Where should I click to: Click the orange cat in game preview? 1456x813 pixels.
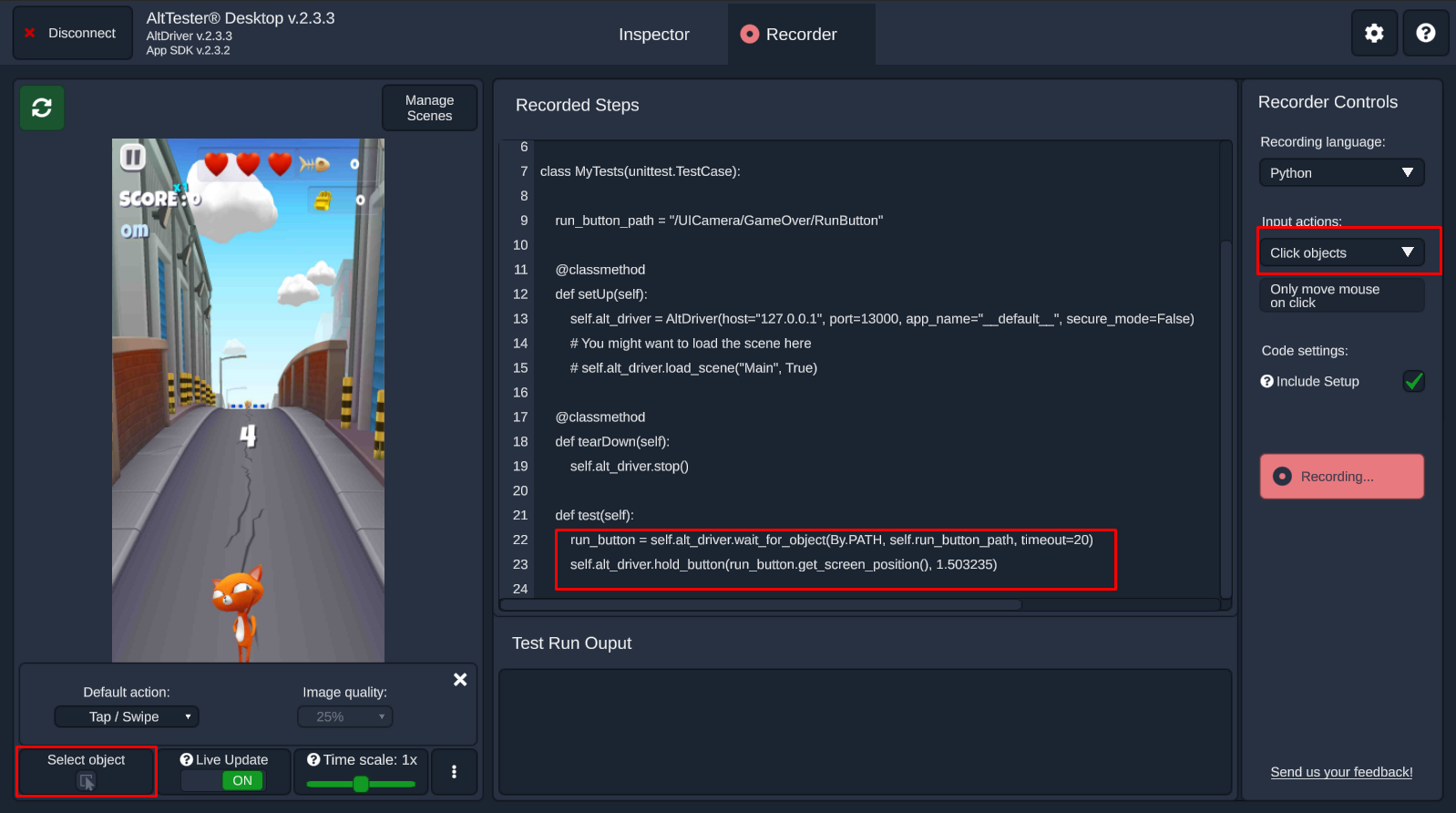tap(240, 611)
